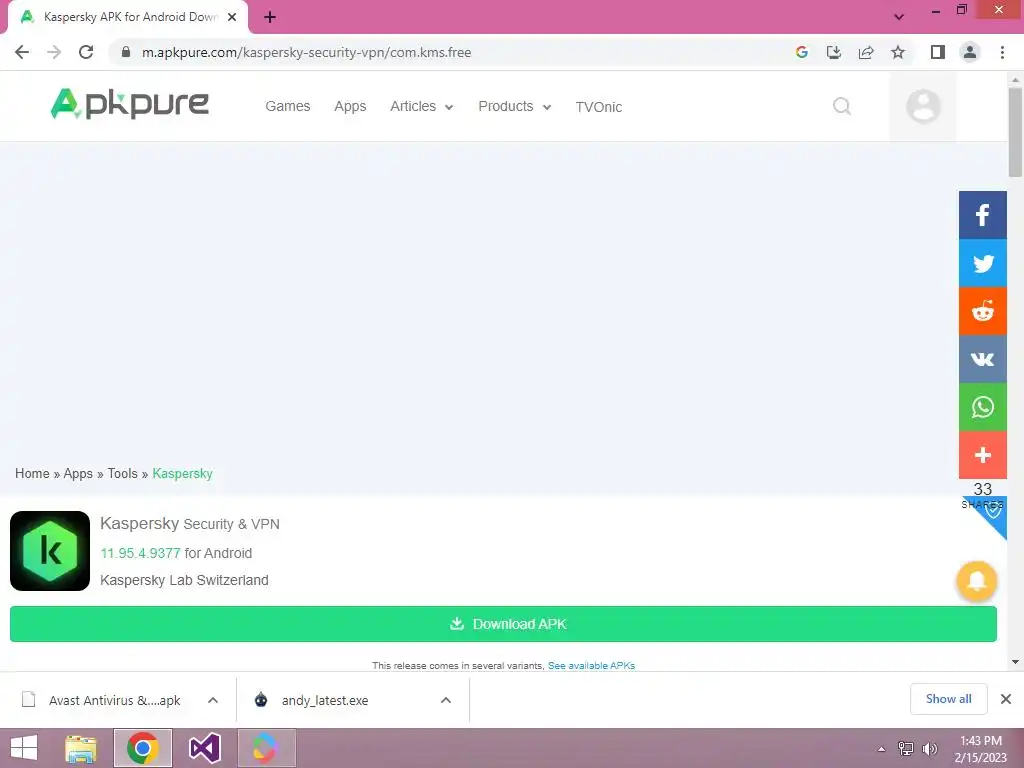This screenshot has height=768, width=1024.
Task: Click the network tray icon
Action: click(906, 748)
